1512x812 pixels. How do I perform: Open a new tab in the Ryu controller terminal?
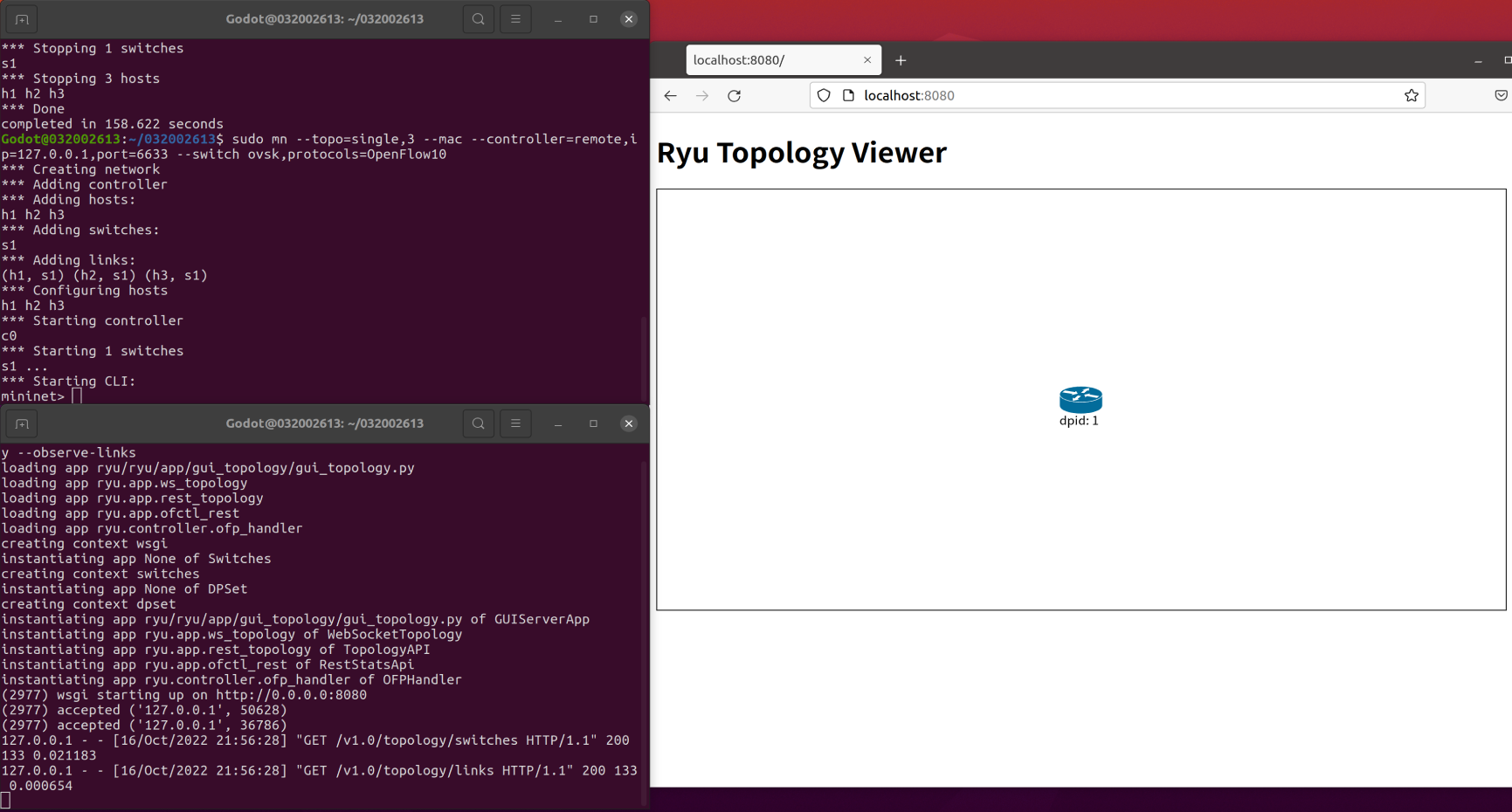tap(22, 423)
